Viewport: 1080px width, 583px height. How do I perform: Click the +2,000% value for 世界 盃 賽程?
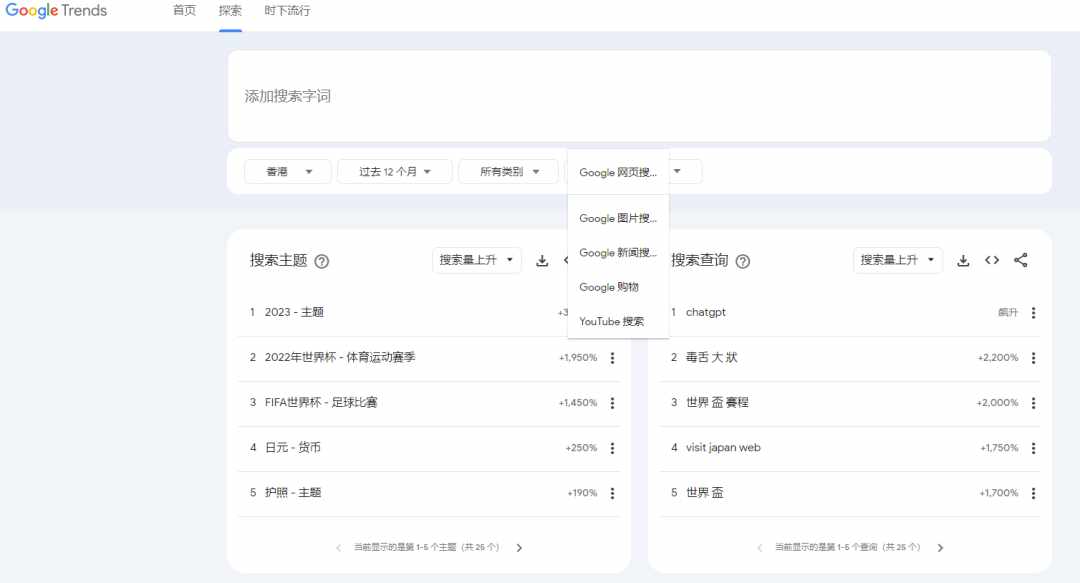click(997, 403)
